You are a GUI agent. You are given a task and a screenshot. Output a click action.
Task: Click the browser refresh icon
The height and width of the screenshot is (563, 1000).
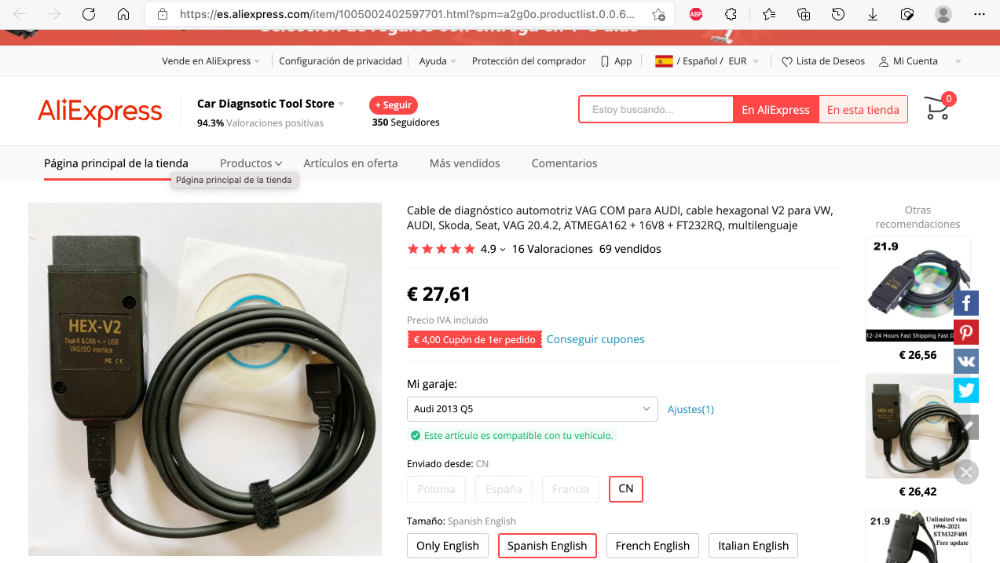click(89, 14)
